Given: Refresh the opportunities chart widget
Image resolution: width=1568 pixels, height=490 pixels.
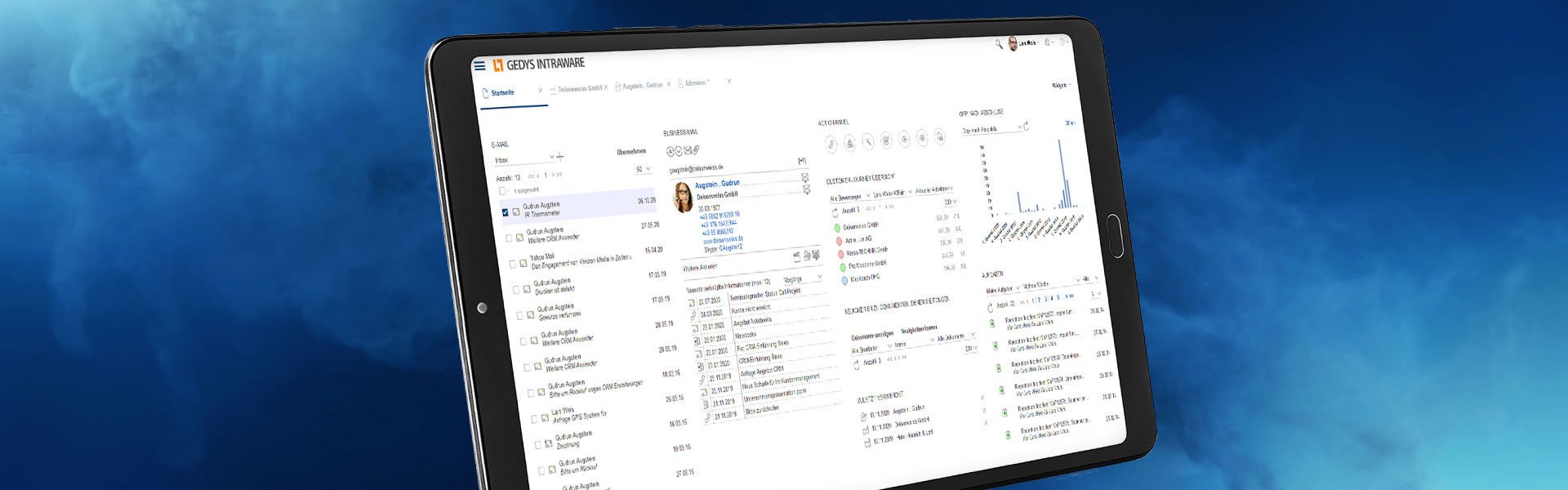Looking at the screenshot, I should click(1027, 126).
